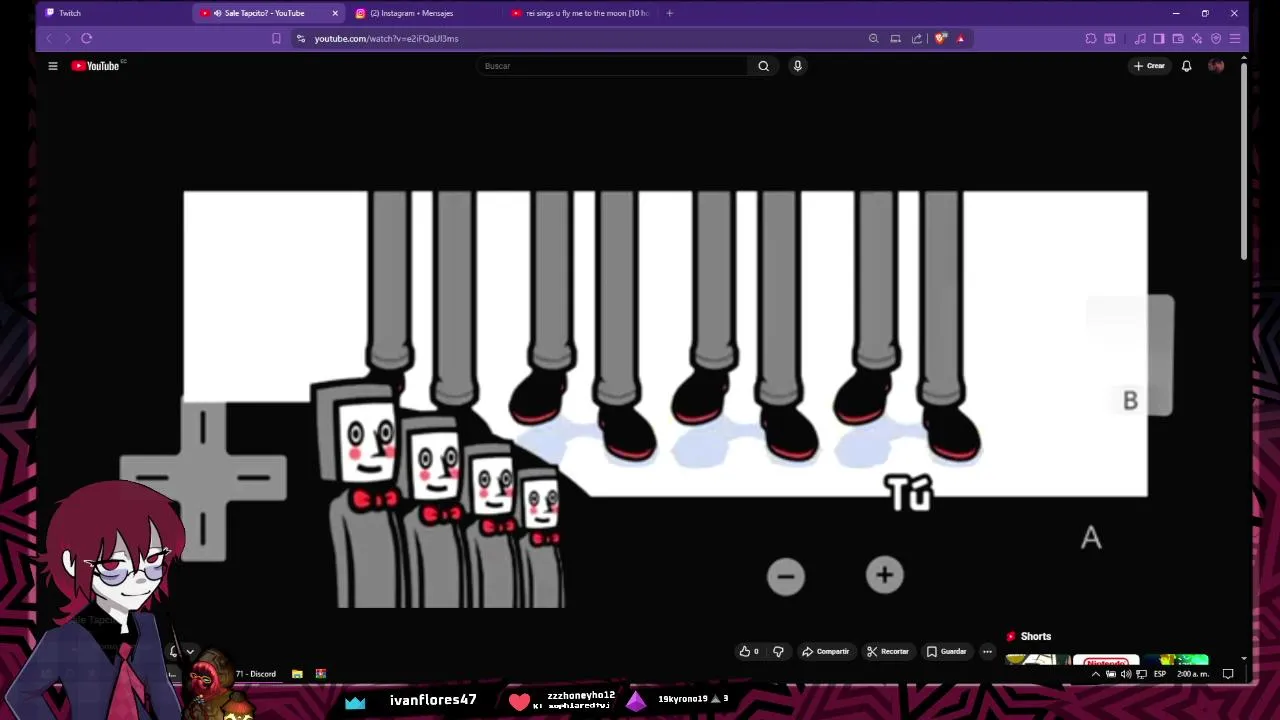
Task: Bookmark this page icon
Action: 276,38
